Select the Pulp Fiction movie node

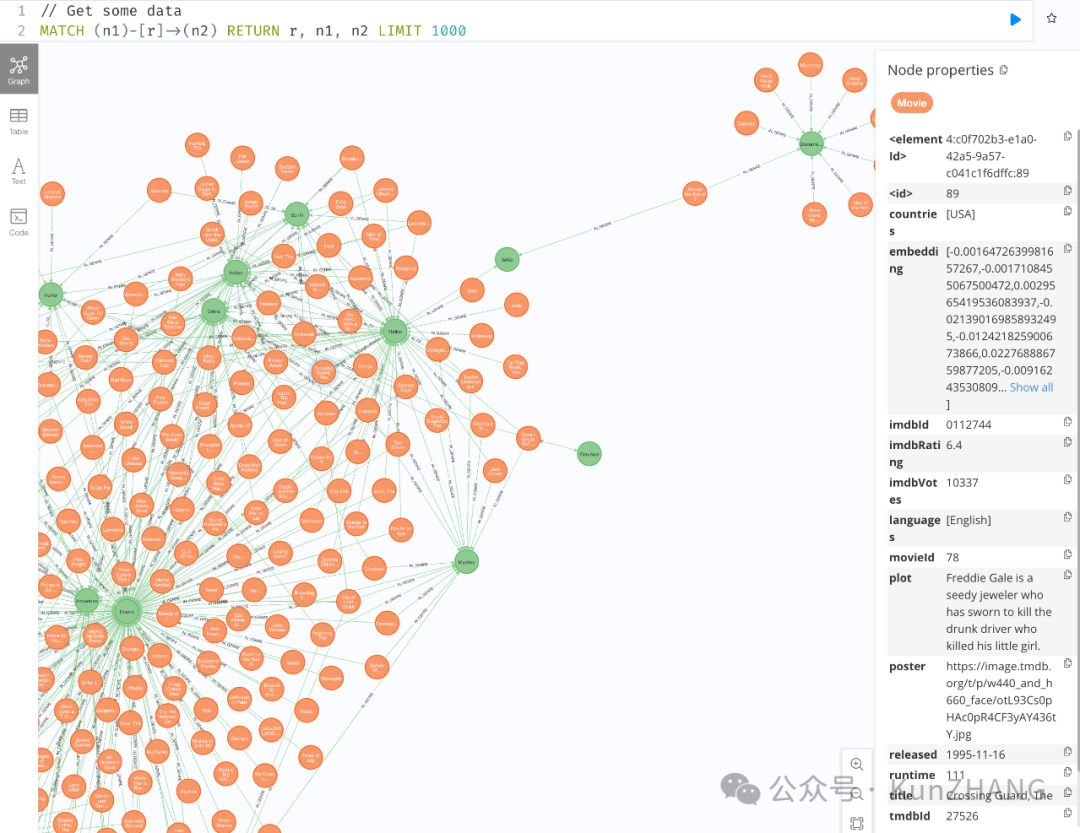click(x=160, y=398)
